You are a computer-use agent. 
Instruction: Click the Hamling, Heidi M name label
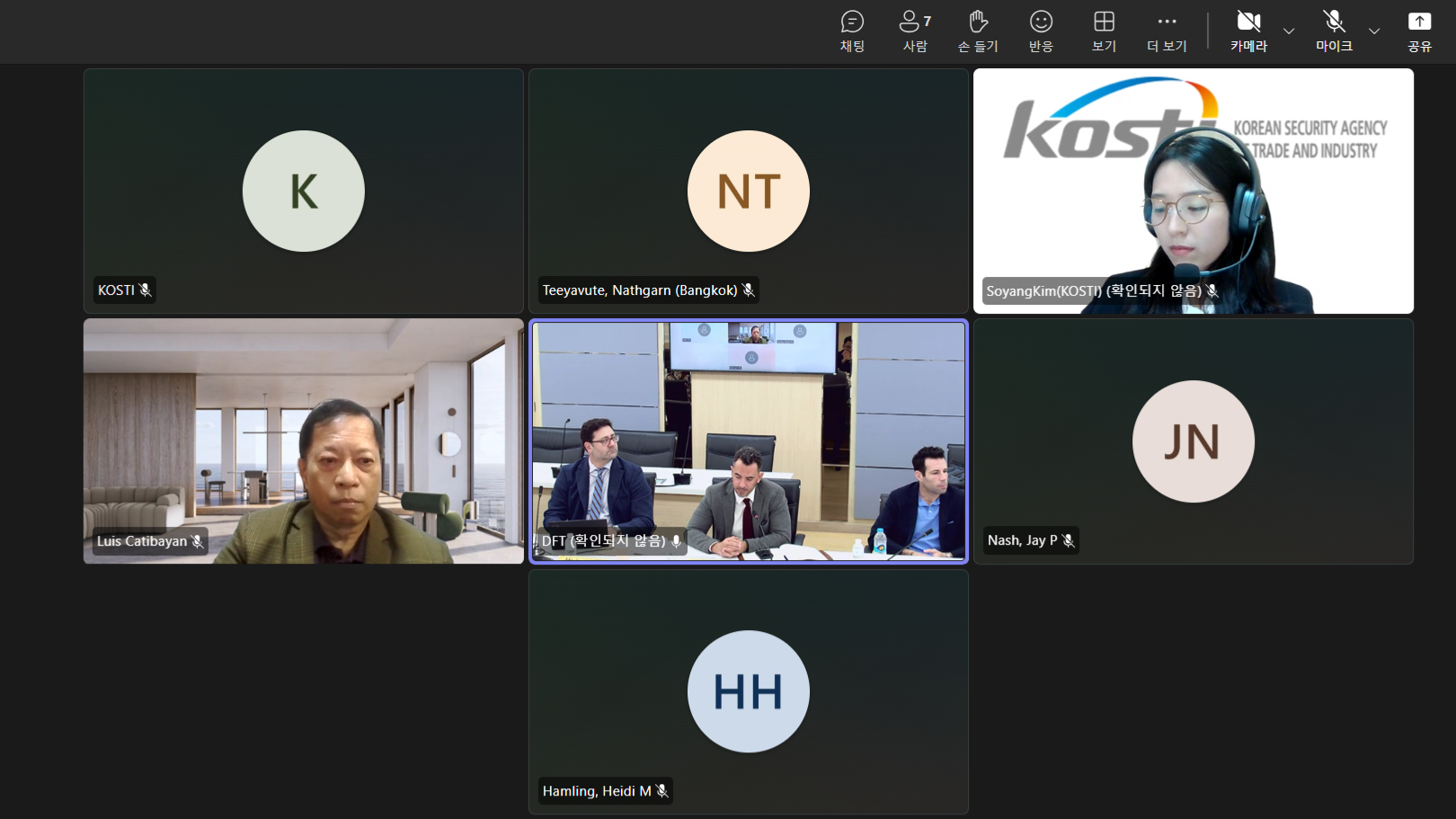point(597,791)
